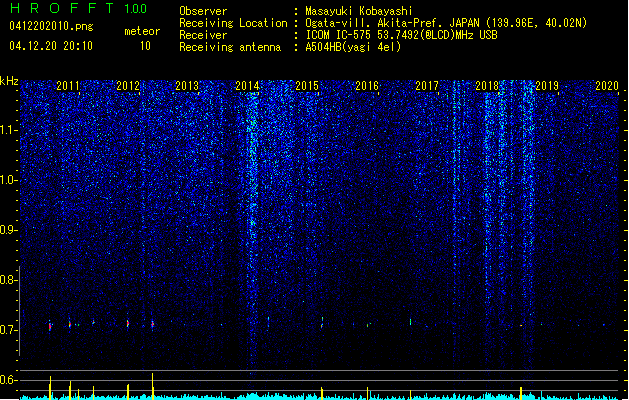Click the 2020 time marker

pyautogui.click(x=607, y=85)
